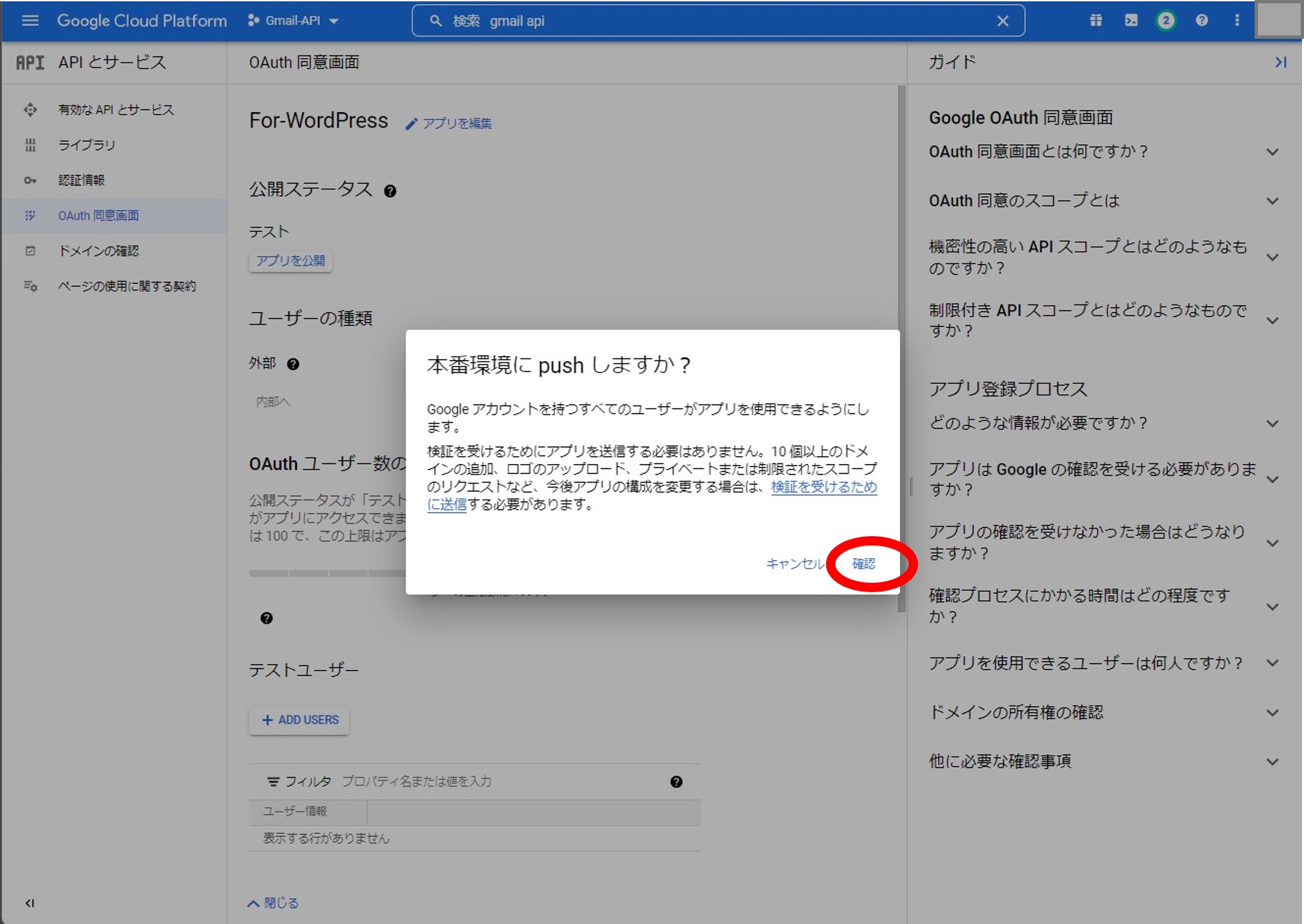Click the help icon next to 外部
This screenshot has height=924, width=1304.
293,364
